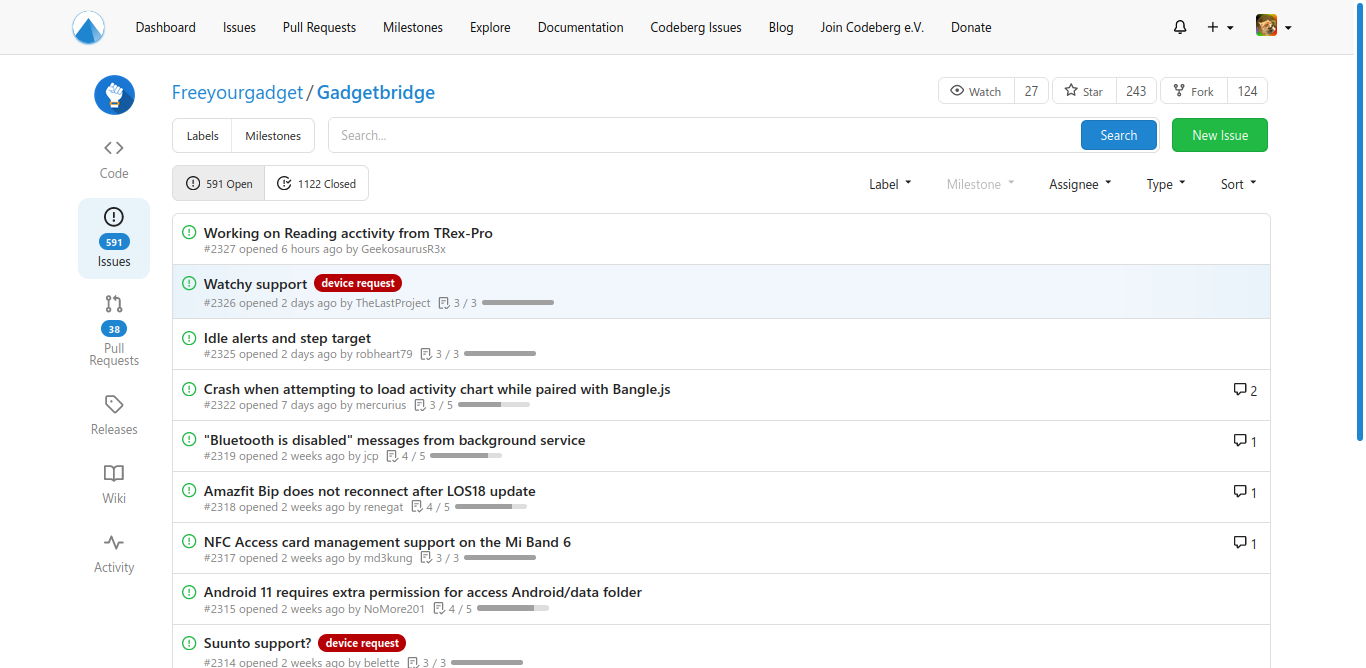The height and width of the screenshot is (668, 1366).
Task: Open comments on NFC Access card issue
Action: (1245, 543)
